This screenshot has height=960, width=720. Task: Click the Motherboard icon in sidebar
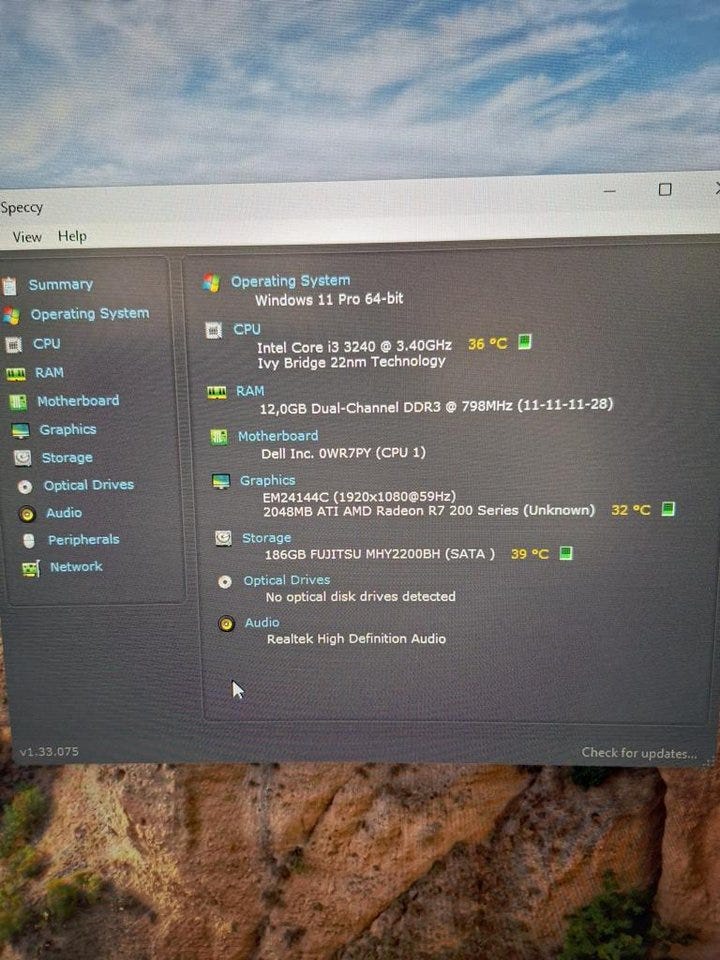click(x=18, y=402)
